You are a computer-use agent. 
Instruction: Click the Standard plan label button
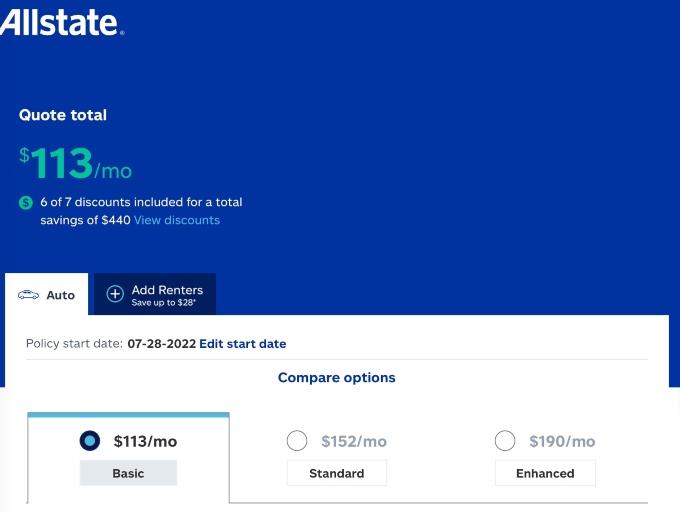[337, 473]
